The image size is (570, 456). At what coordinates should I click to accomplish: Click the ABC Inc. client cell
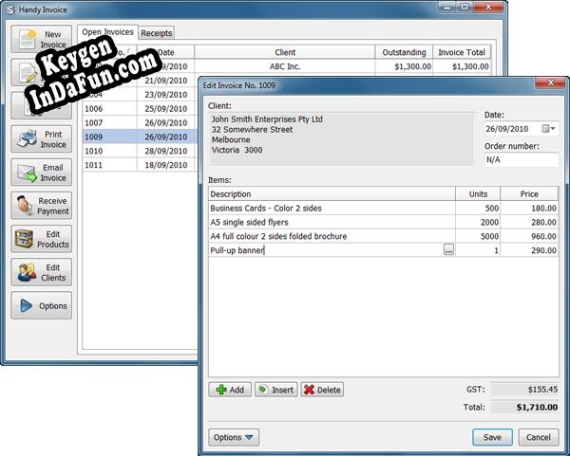[x=285, y=67]
